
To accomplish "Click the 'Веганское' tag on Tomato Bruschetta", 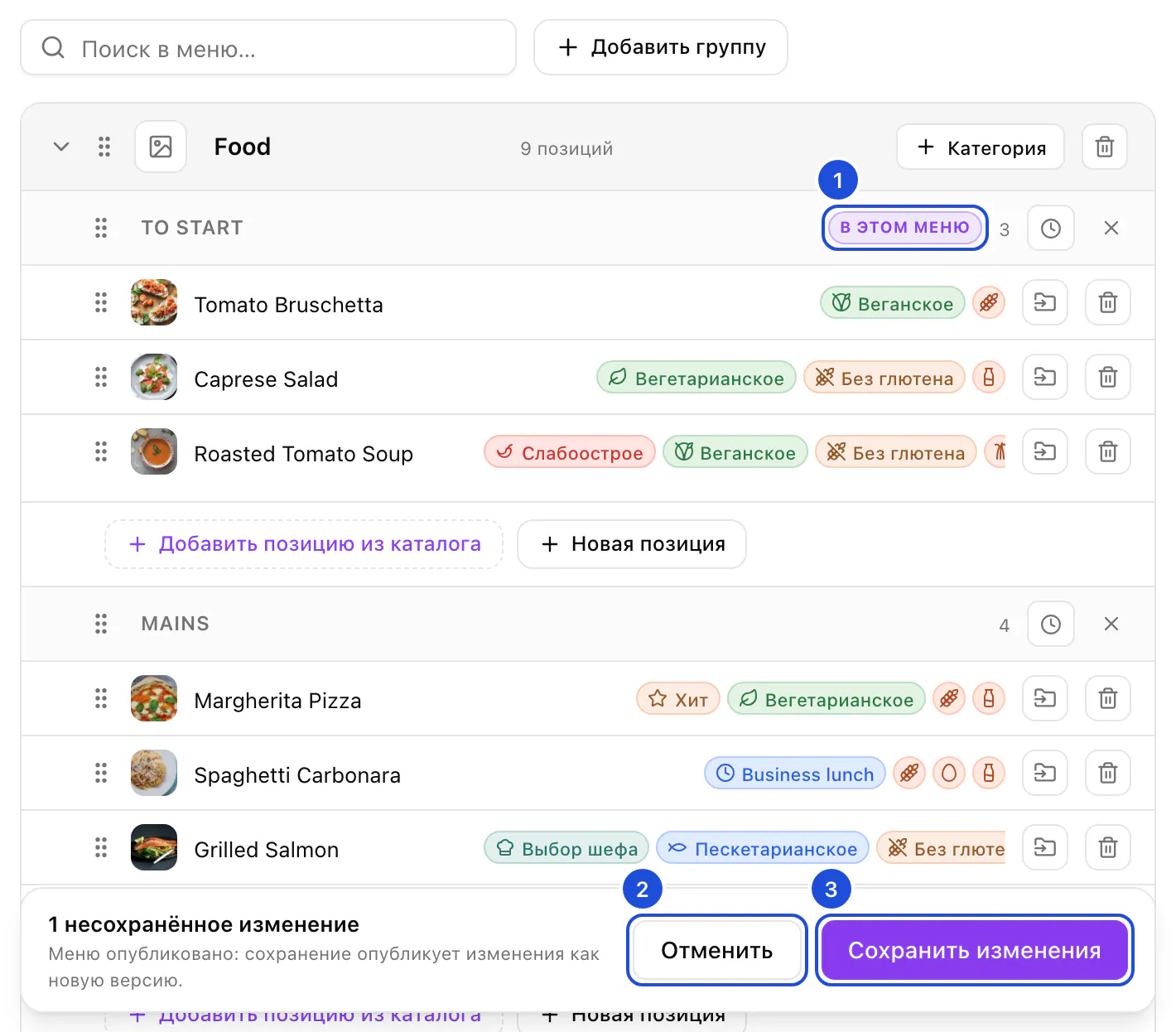I will coord(893,304).
